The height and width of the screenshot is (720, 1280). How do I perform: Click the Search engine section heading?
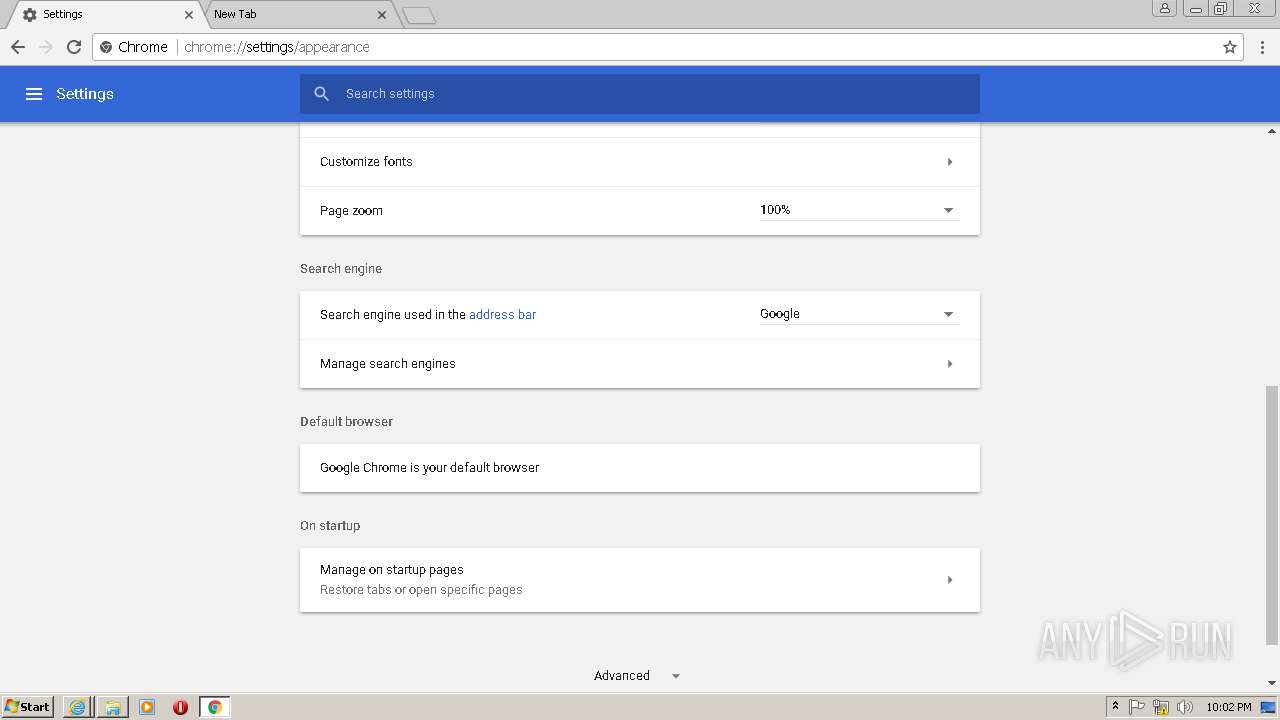tap(341, 269)
